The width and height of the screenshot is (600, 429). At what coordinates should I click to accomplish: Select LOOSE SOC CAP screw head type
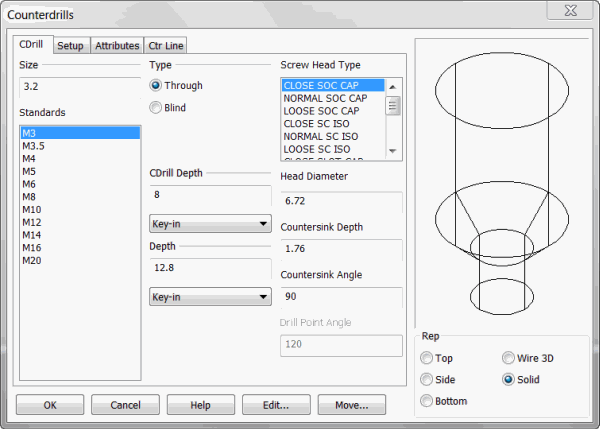[x=333, y=111]
